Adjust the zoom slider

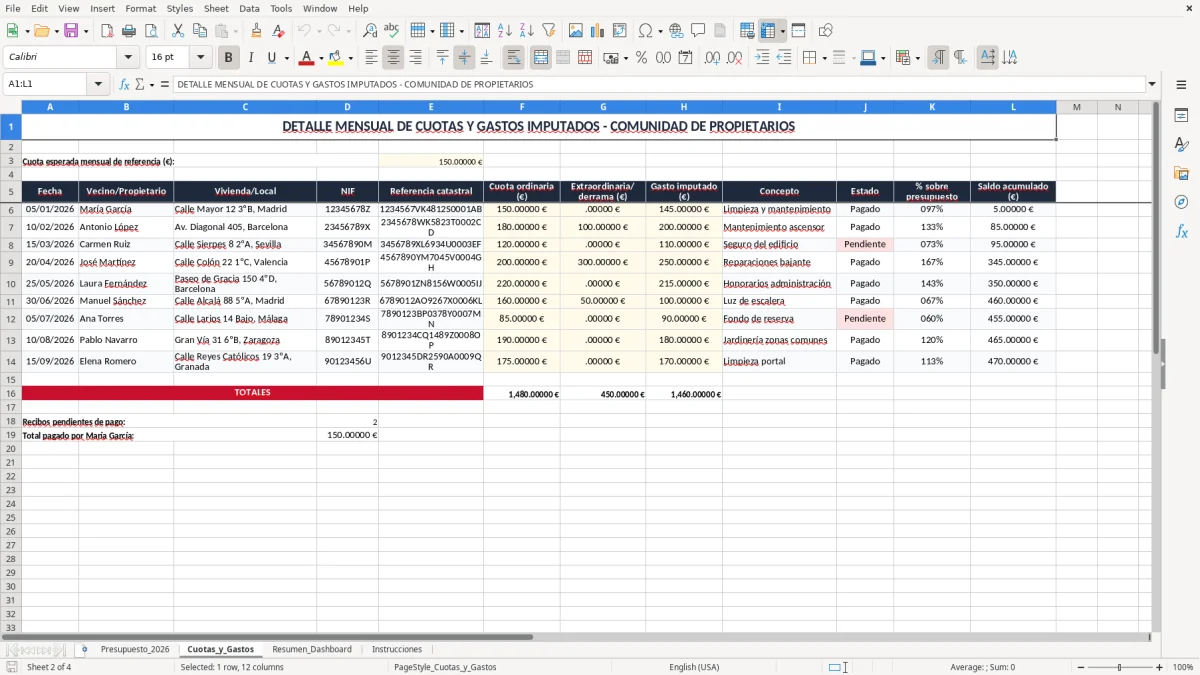click(x=1119, y=667)
